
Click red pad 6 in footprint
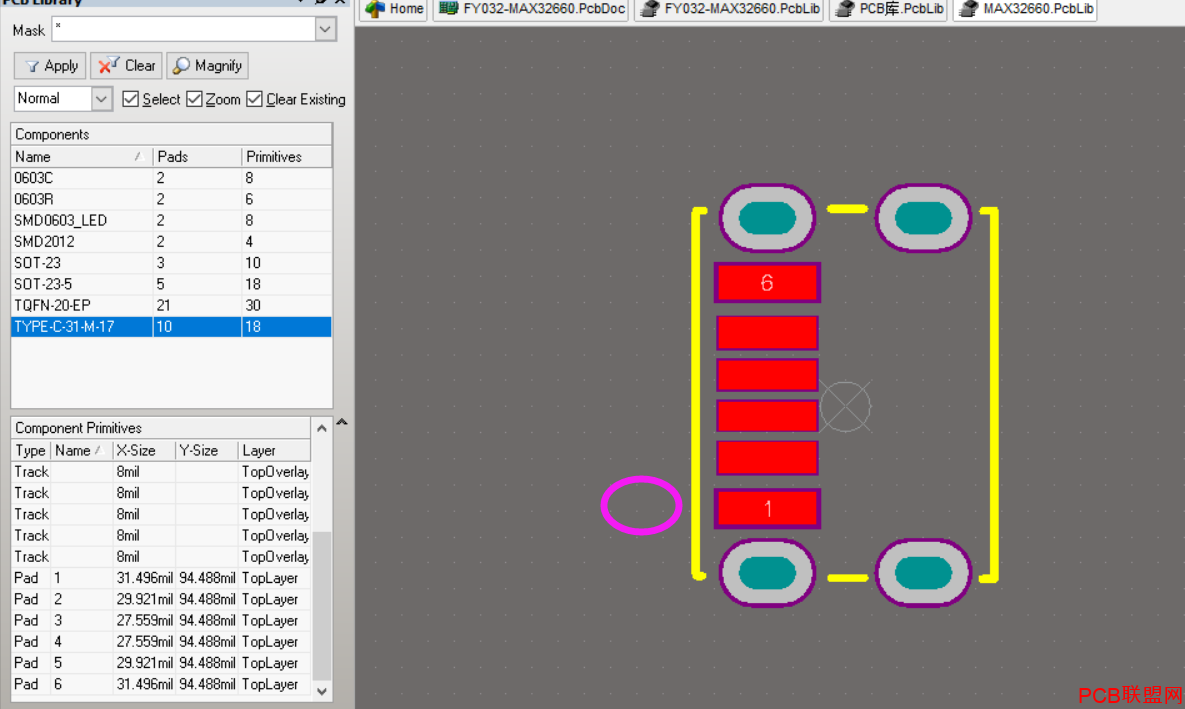pyautogui.click(x=767, y=283)
